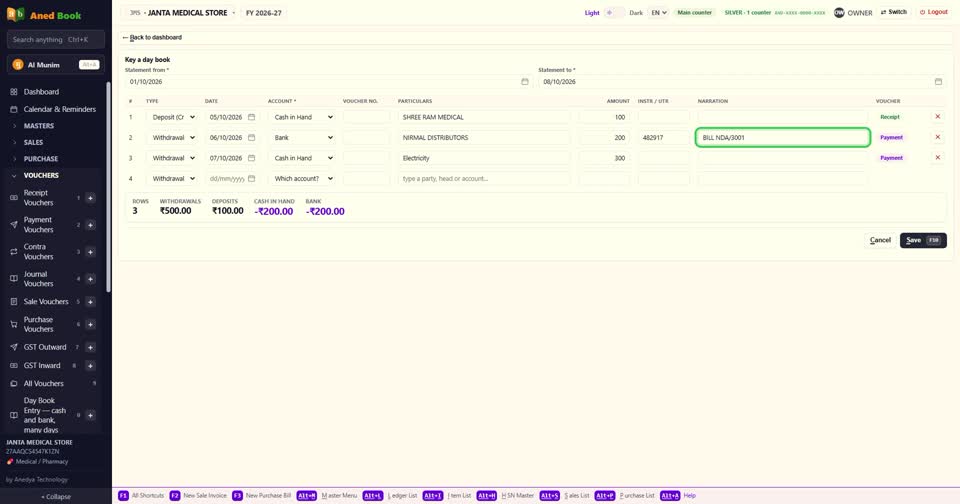Open Dashboard in the sidebar
This screenshot has height=504, width=960.
[41, 92]
